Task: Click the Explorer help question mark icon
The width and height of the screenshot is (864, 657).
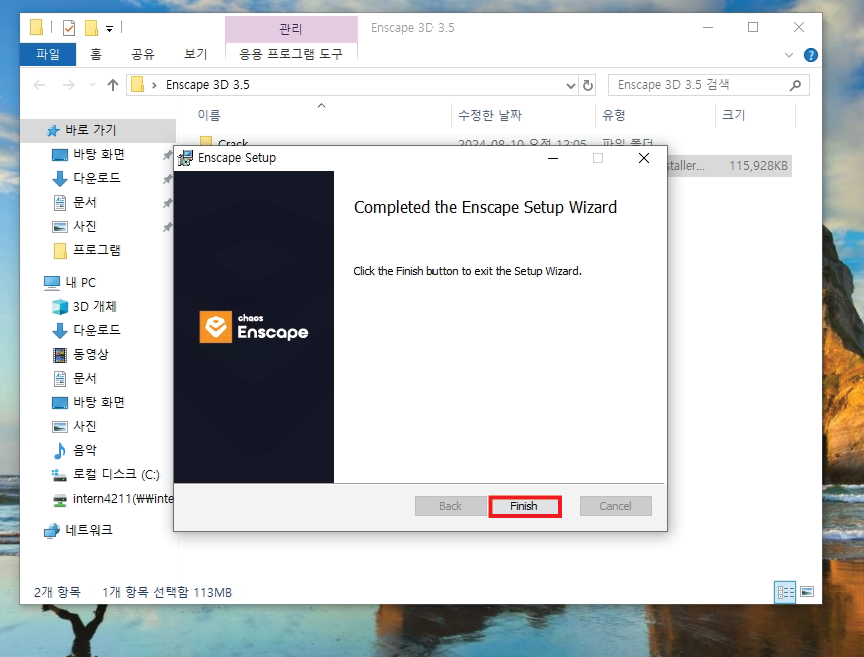Action: coord(811,55)
